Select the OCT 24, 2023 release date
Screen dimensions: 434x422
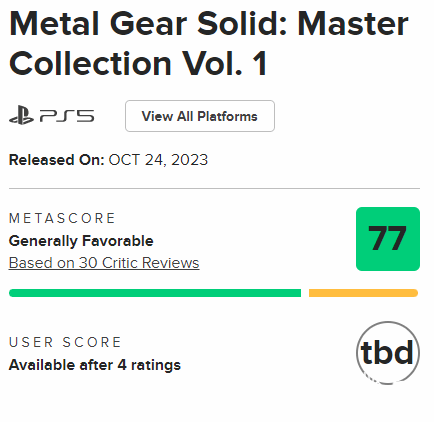(158, 160)
